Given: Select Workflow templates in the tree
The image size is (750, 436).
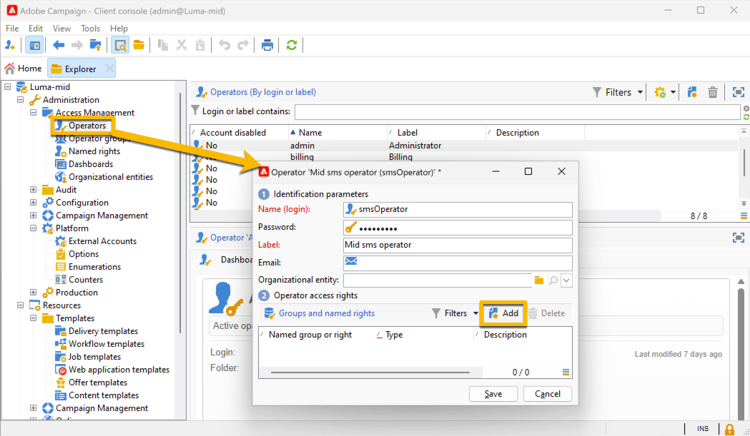Looking at the screenshot, I should click(x=106, y=344).
